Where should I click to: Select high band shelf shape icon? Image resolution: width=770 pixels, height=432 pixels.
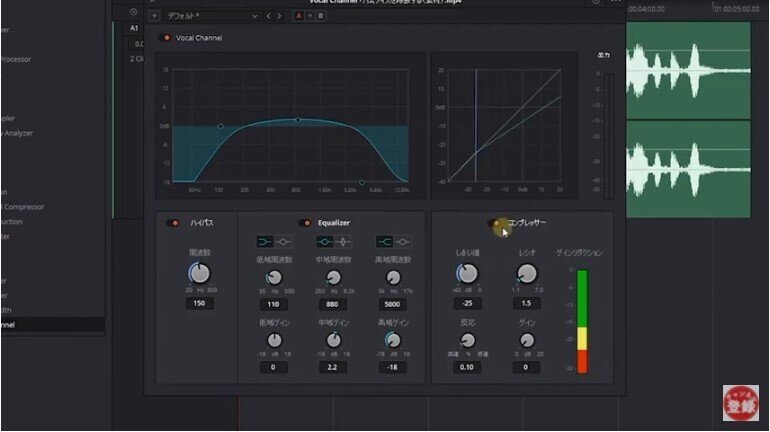point(384,242)
